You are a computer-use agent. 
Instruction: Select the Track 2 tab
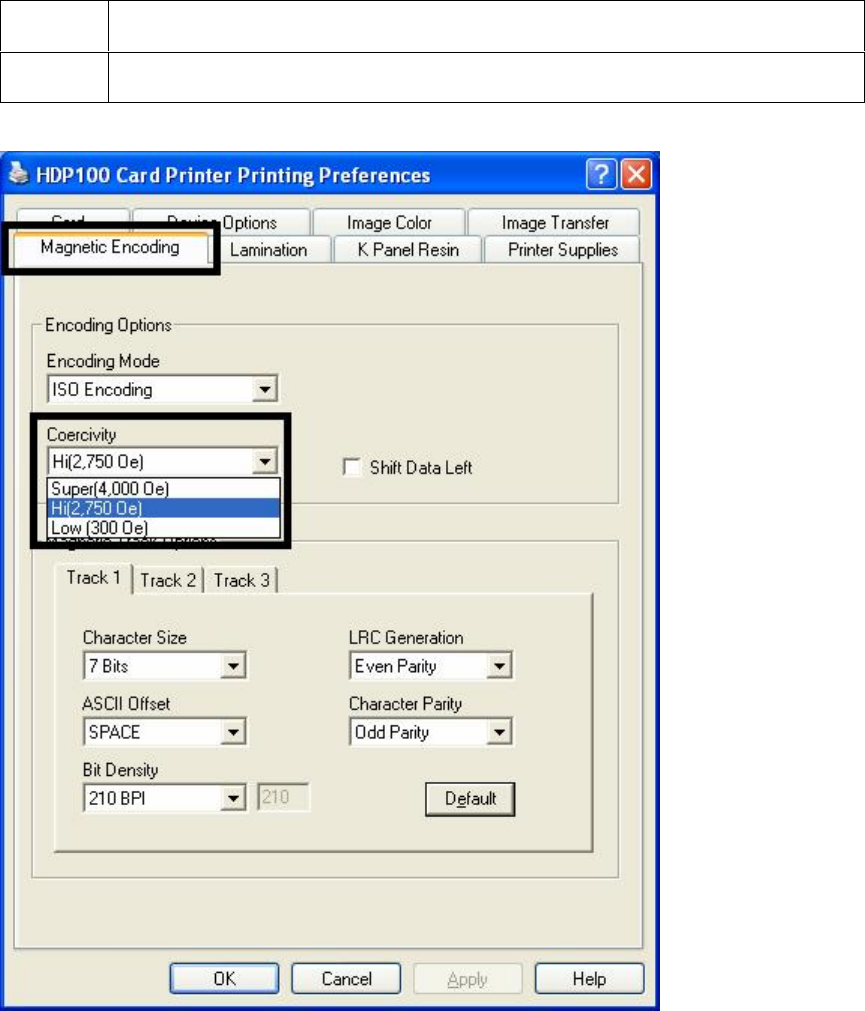168,580
